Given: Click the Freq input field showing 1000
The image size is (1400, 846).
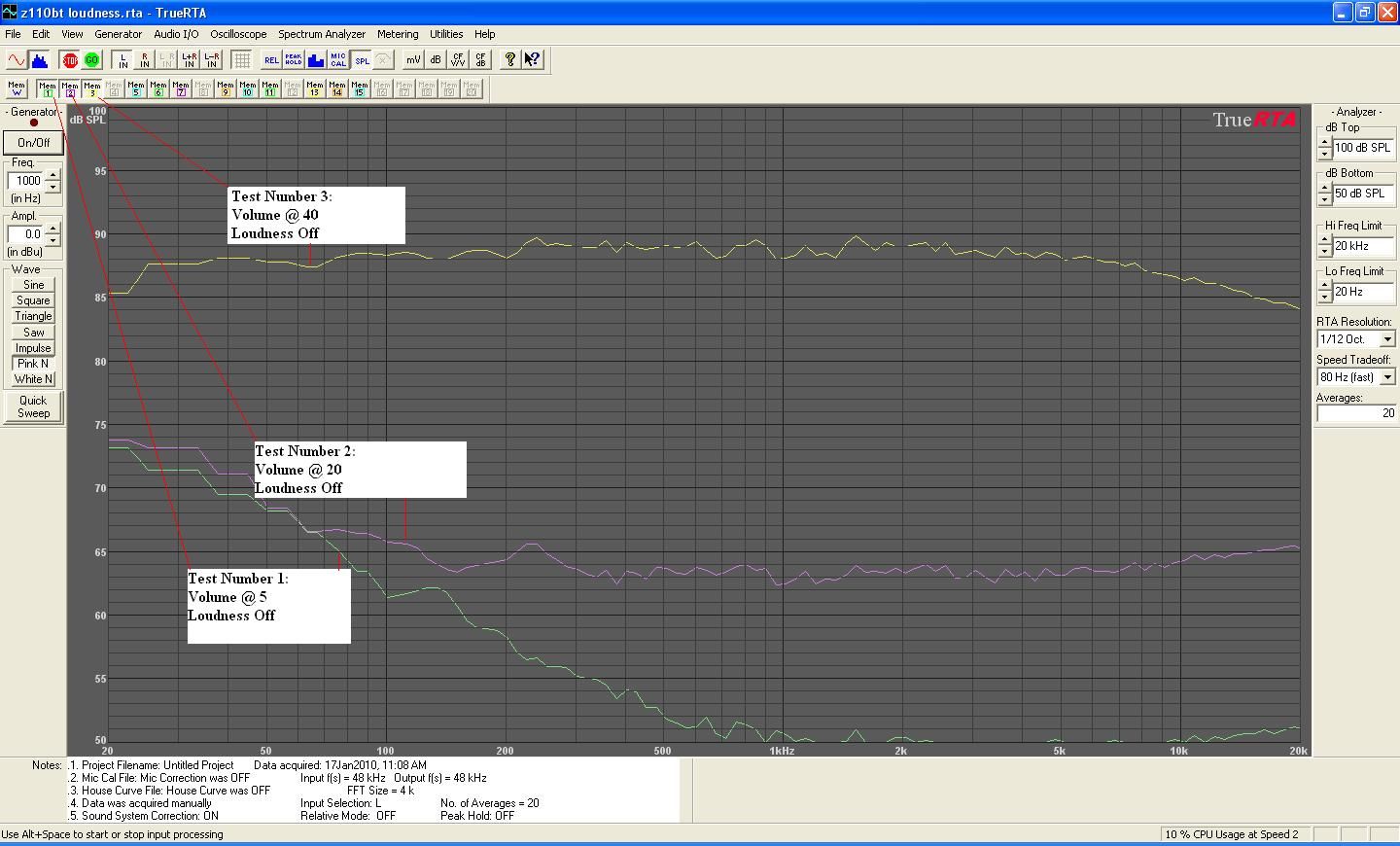Looking at the screenshot, I should pos(26,181).
